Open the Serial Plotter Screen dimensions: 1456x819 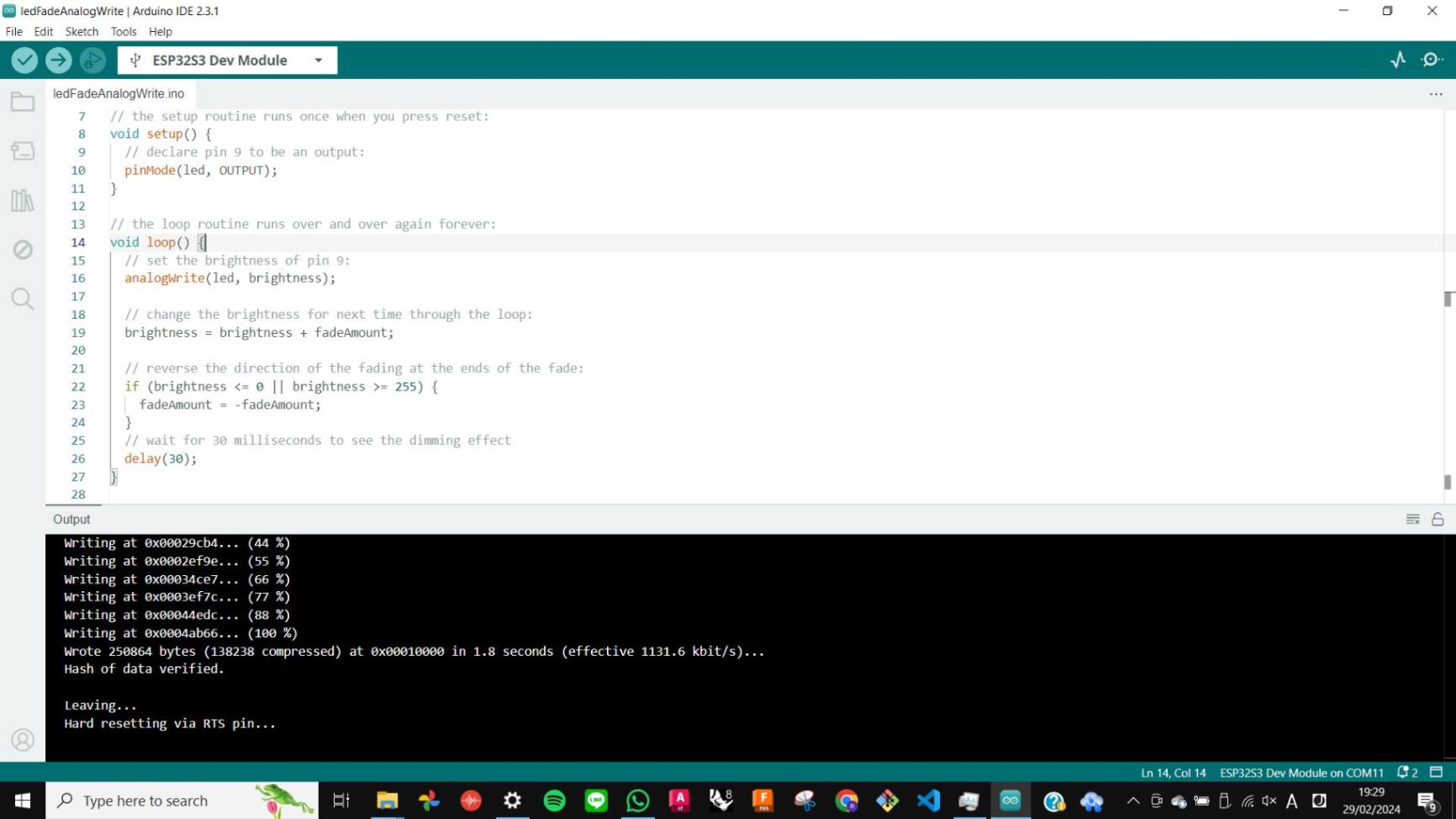click(1398, 60)
